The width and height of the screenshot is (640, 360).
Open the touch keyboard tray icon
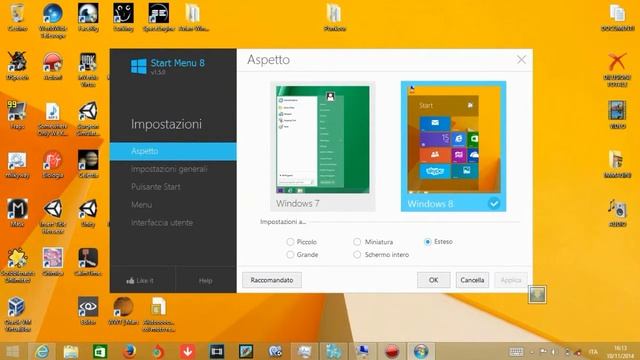coord(516,352)
